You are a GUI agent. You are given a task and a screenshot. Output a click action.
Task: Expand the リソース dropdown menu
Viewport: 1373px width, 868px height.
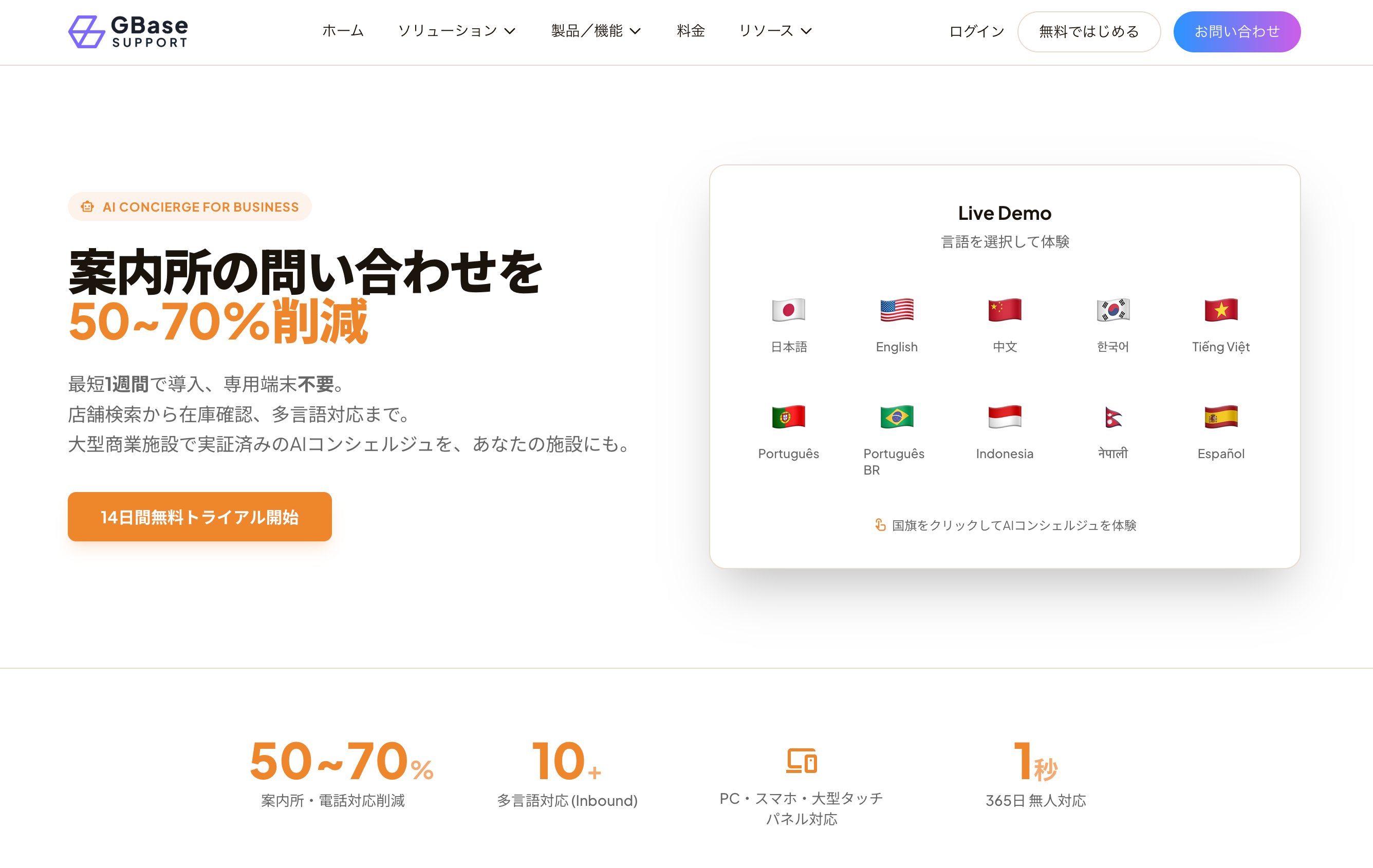(774, 31)
